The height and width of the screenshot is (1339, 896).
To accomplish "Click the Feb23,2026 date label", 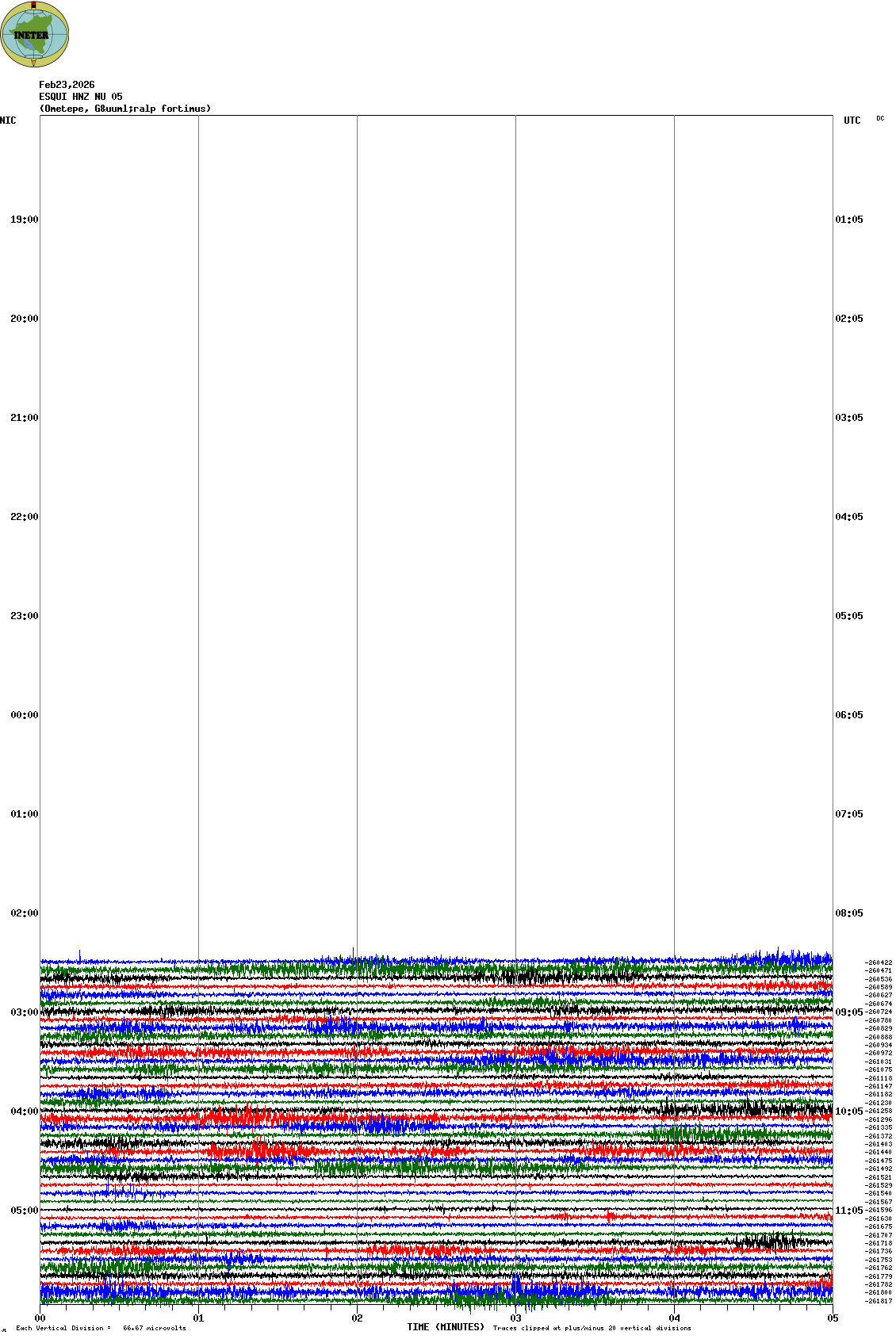I will point(67,85).
